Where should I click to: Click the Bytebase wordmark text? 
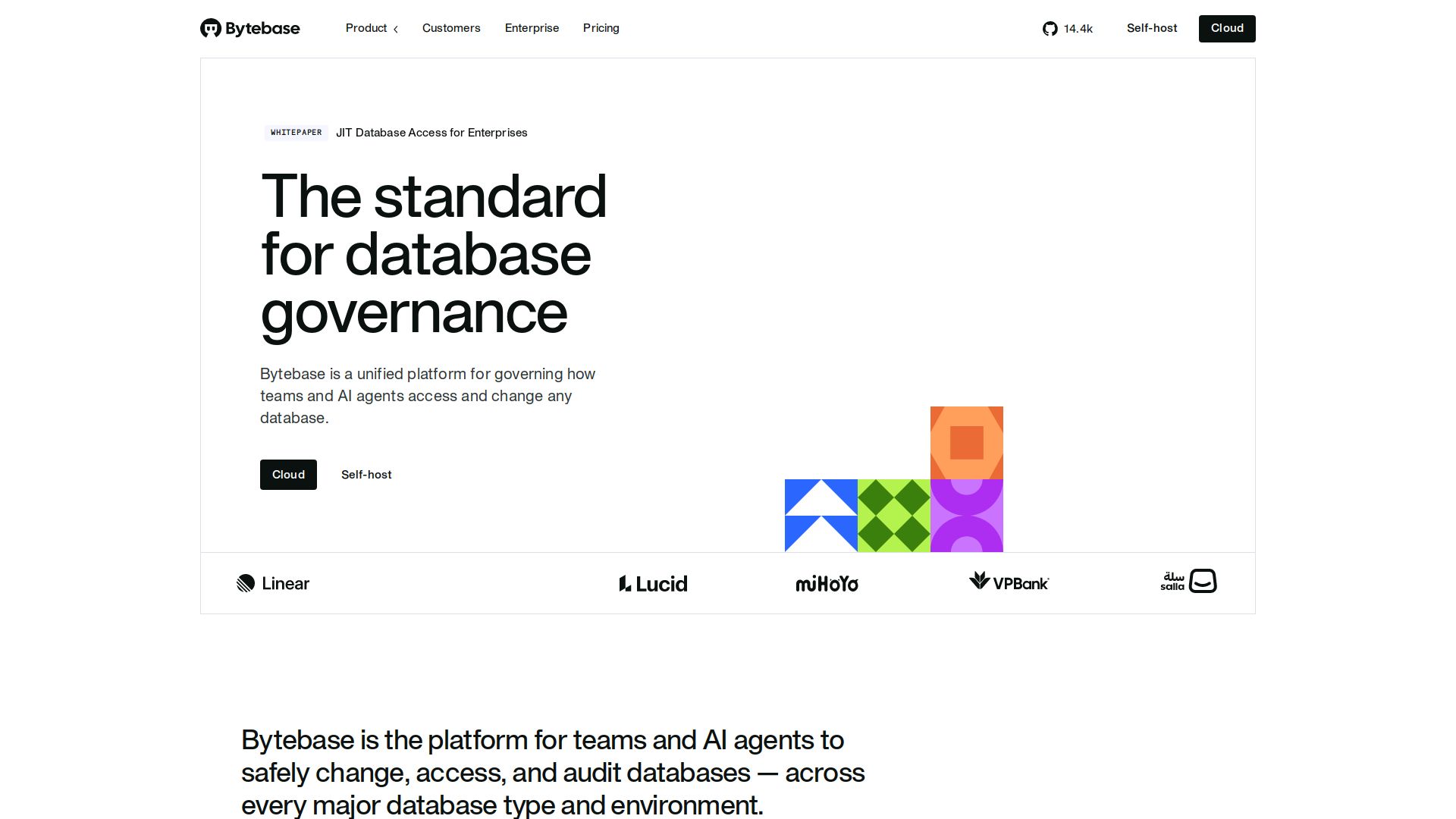[x=262, y=29]
